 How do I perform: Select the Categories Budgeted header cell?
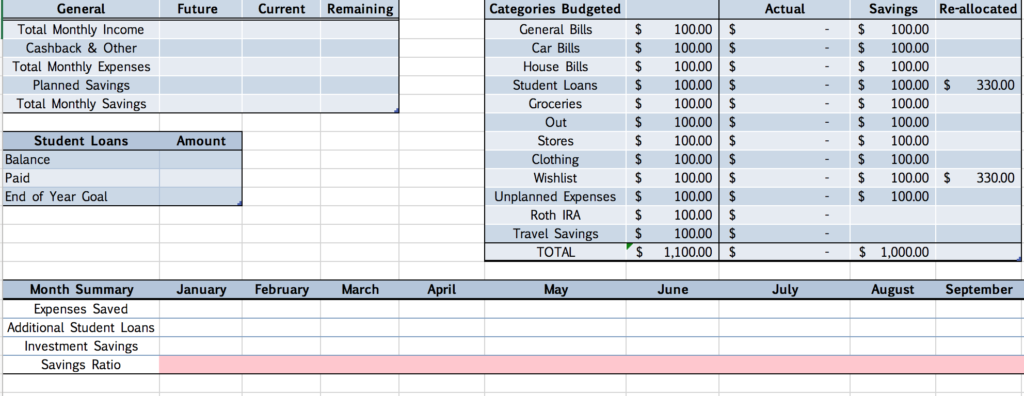click(555, 9)
